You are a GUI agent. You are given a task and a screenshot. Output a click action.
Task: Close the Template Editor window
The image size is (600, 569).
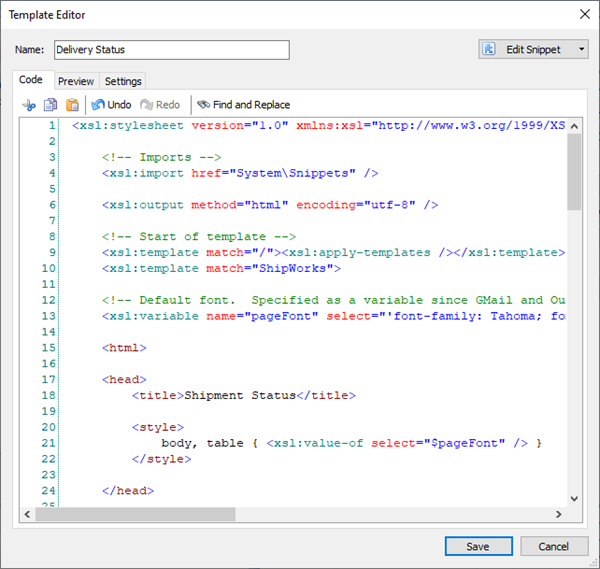(584, 15)
